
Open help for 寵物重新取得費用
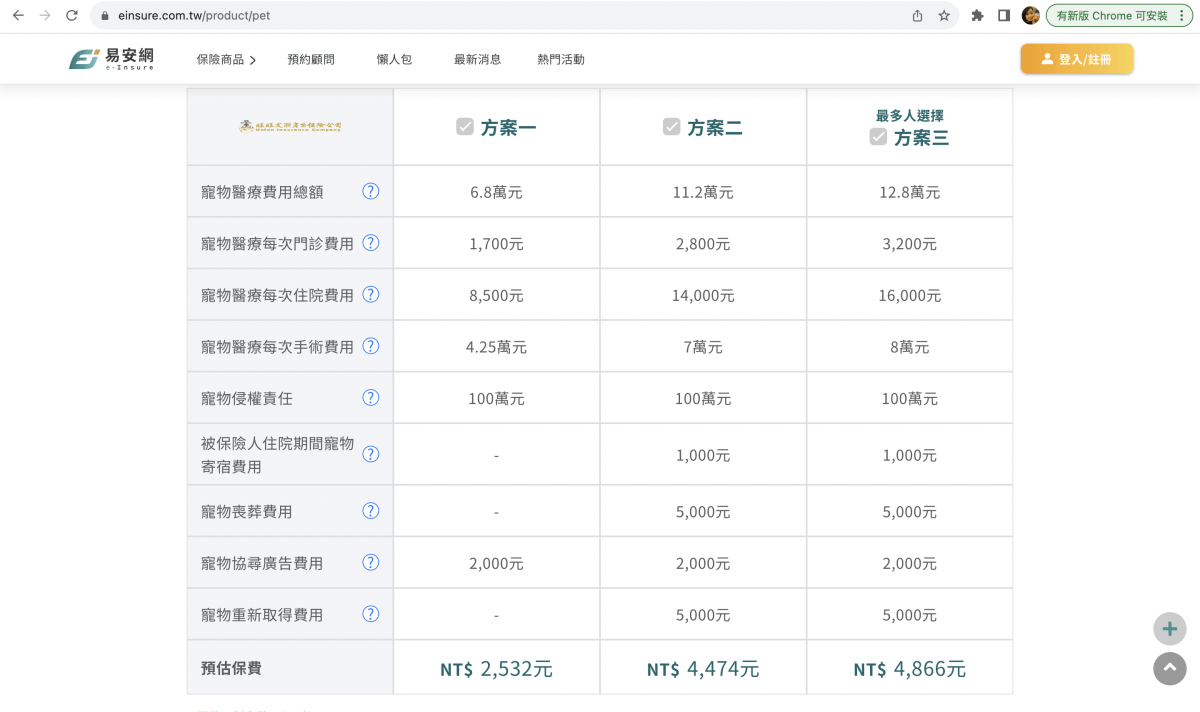click(x=370, y=614)
